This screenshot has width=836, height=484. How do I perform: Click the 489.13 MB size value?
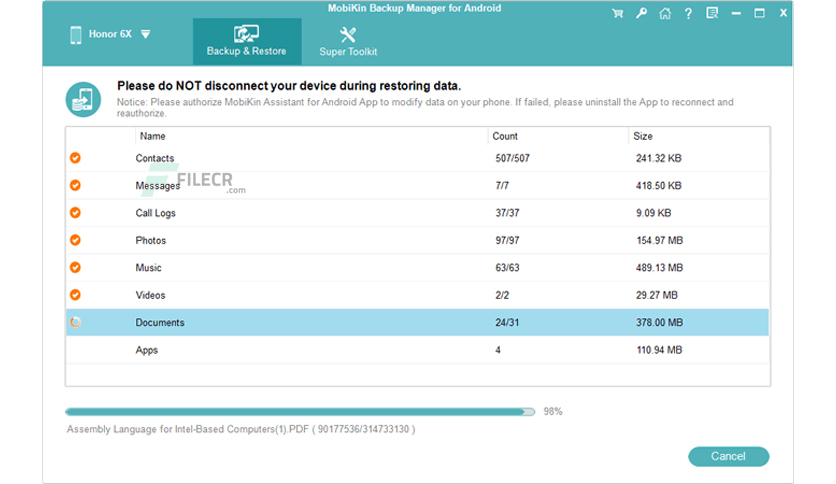660,268
